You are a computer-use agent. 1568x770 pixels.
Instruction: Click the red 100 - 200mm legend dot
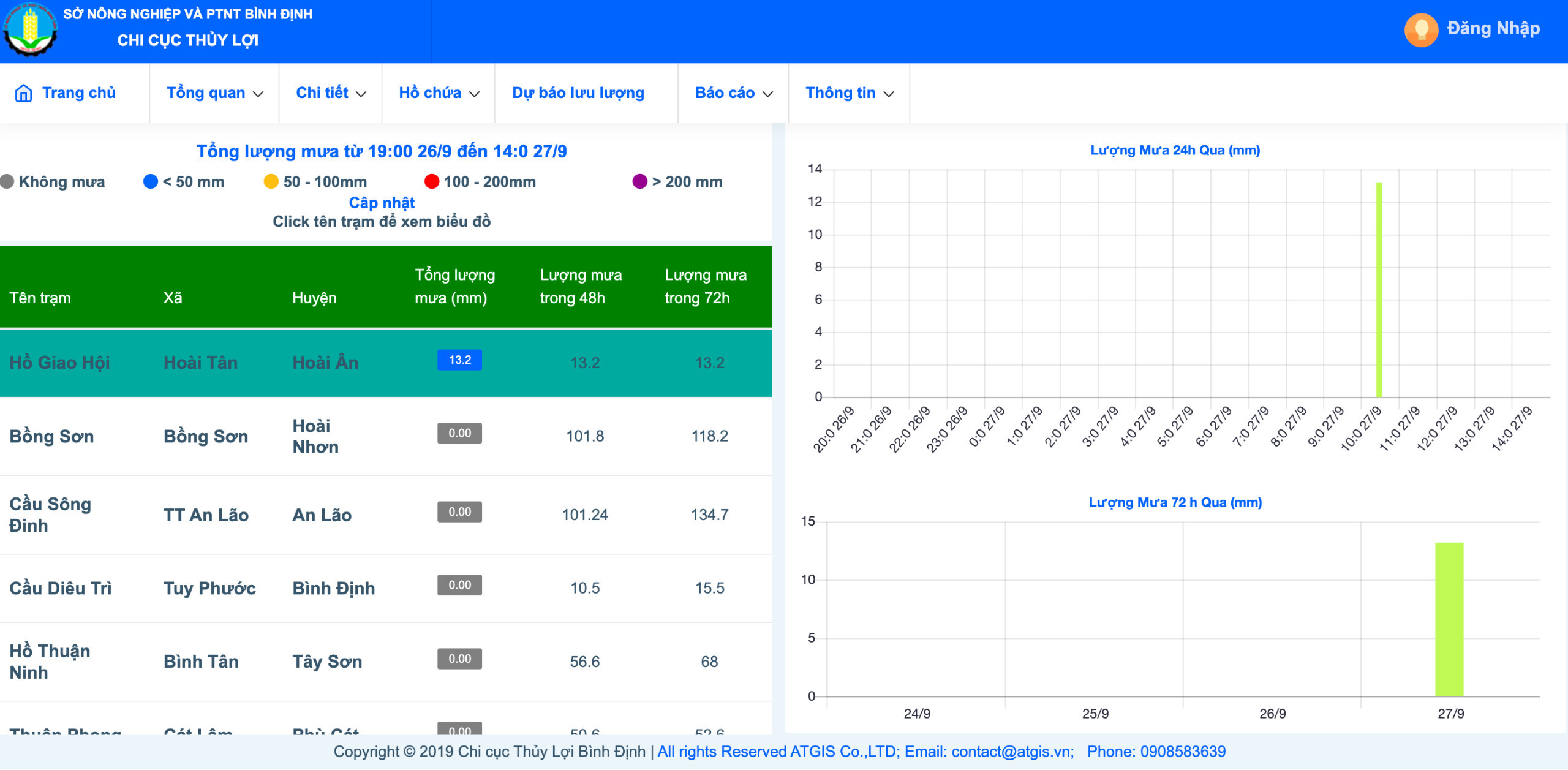[x=431, y=182]
